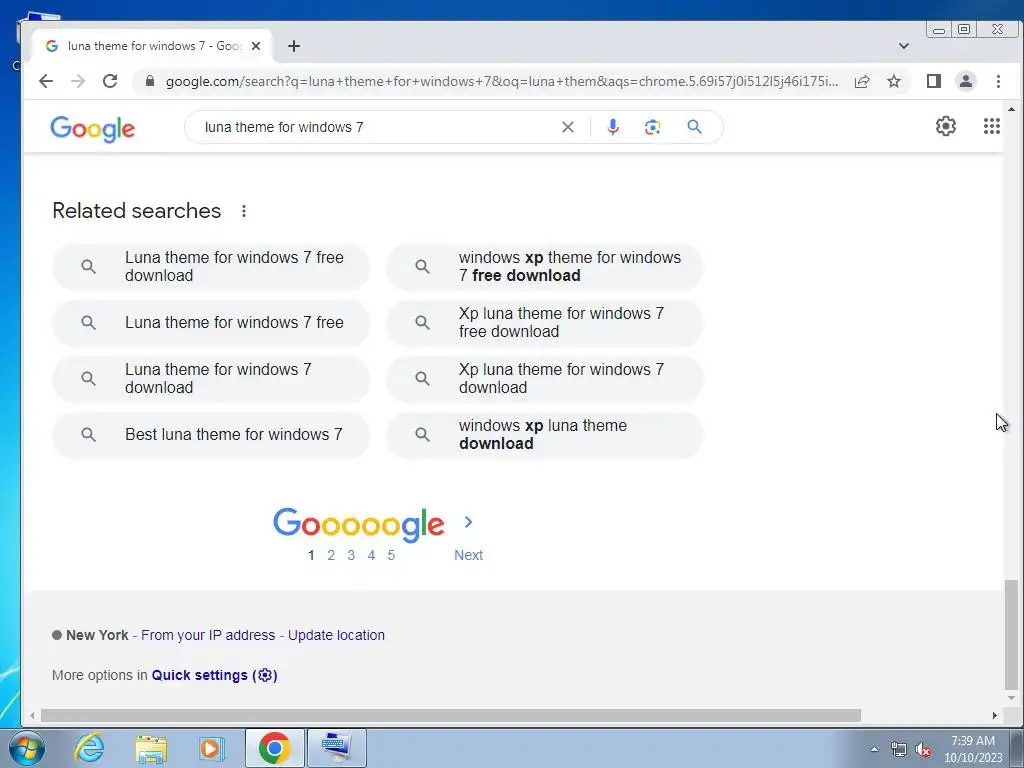Open the Google apps grid
This screenshot has width=1024, height=768.
pyautogui.click(x=992, y=126)
